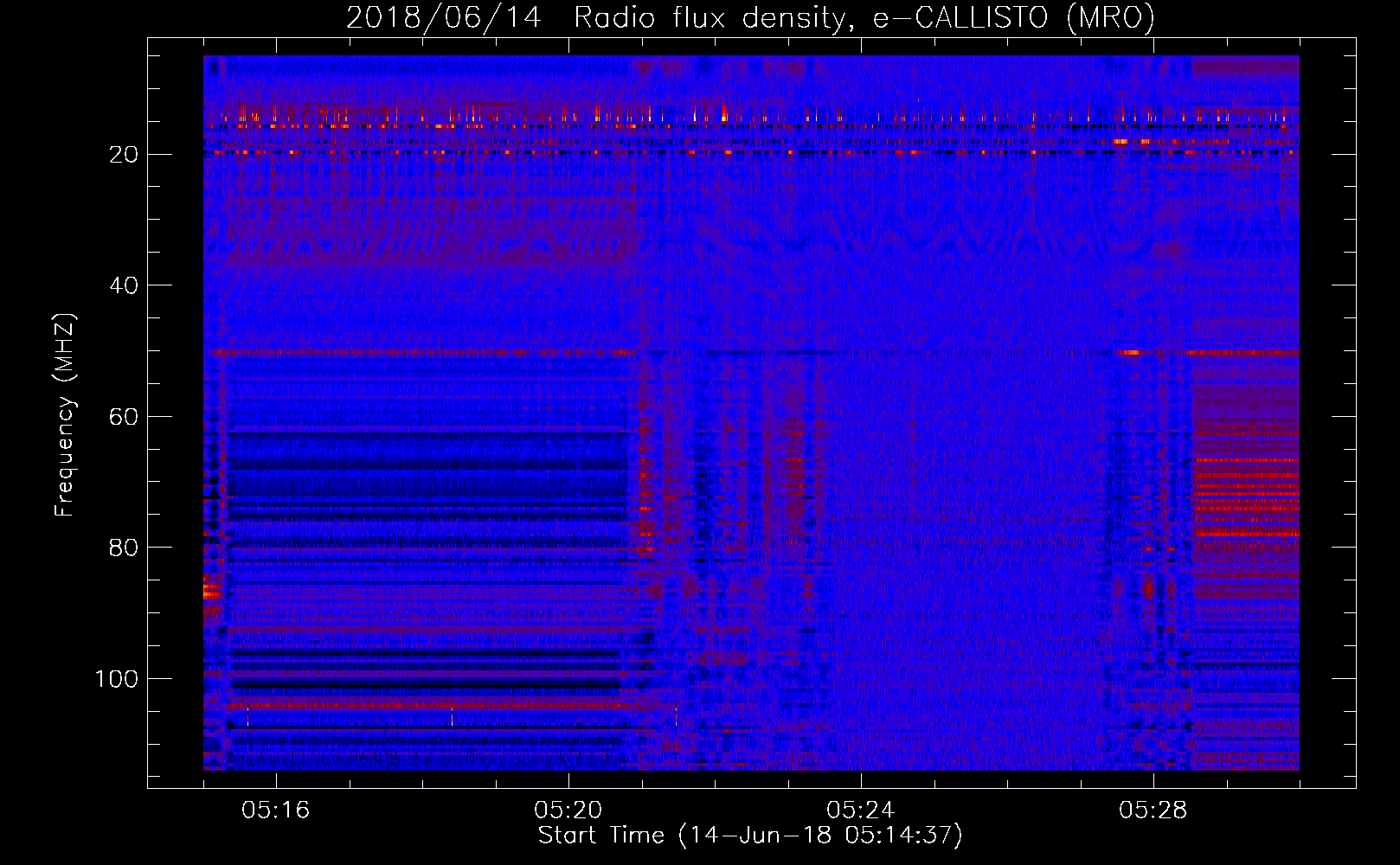Click the 05:20 time tick label

click(x=568, y=811)
